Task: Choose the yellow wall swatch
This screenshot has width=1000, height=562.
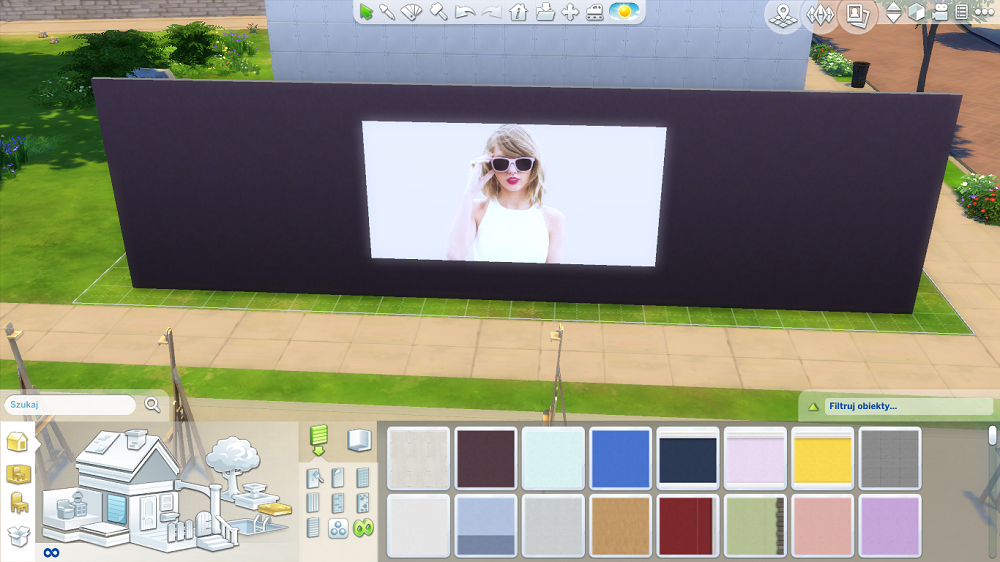Action: 822,458
